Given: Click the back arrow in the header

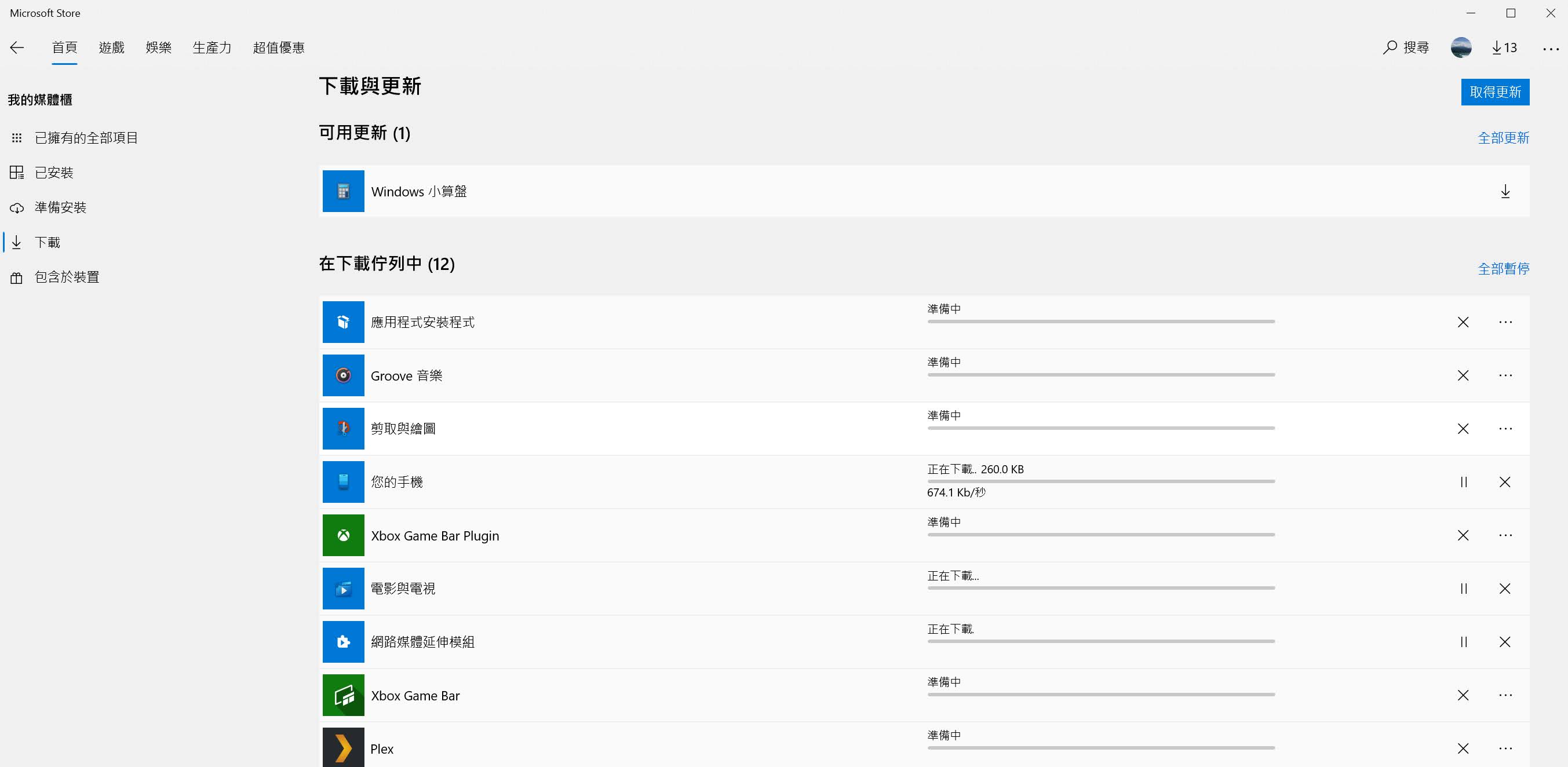Looking at the screenshot, I should [17, 48].
